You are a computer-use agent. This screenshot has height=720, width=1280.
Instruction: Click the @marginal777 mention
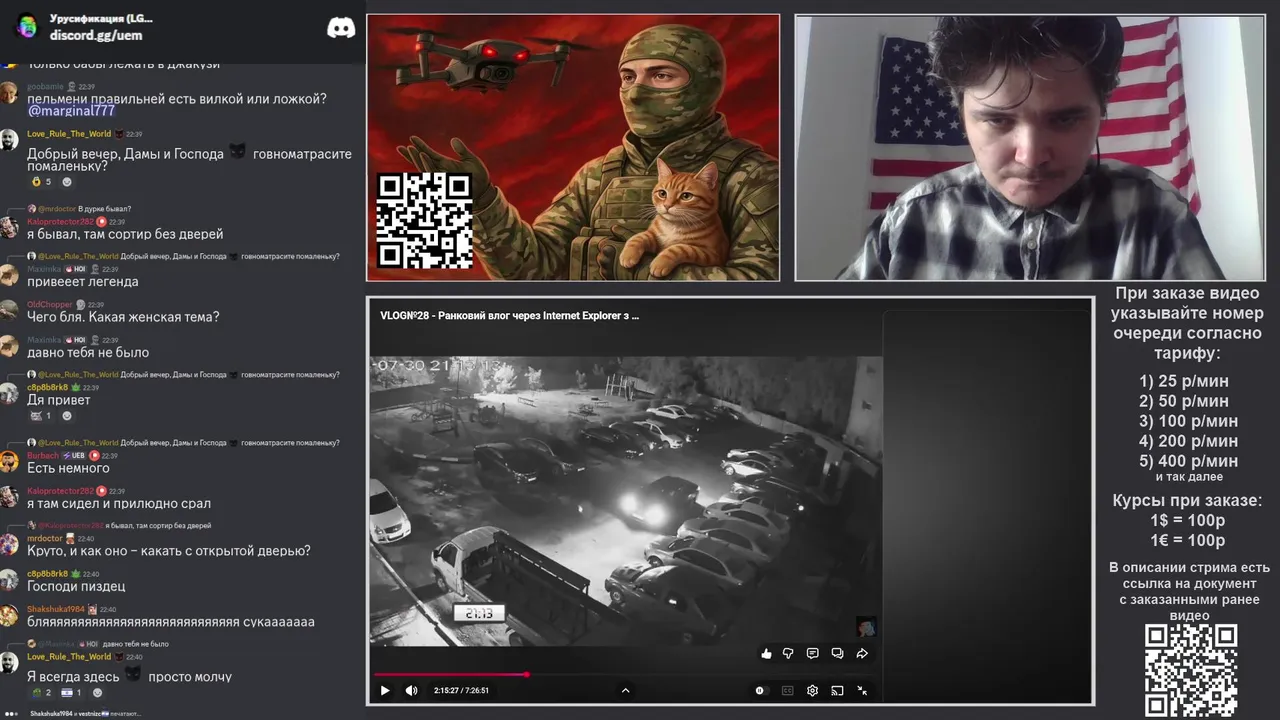click(x=71, y=111)
